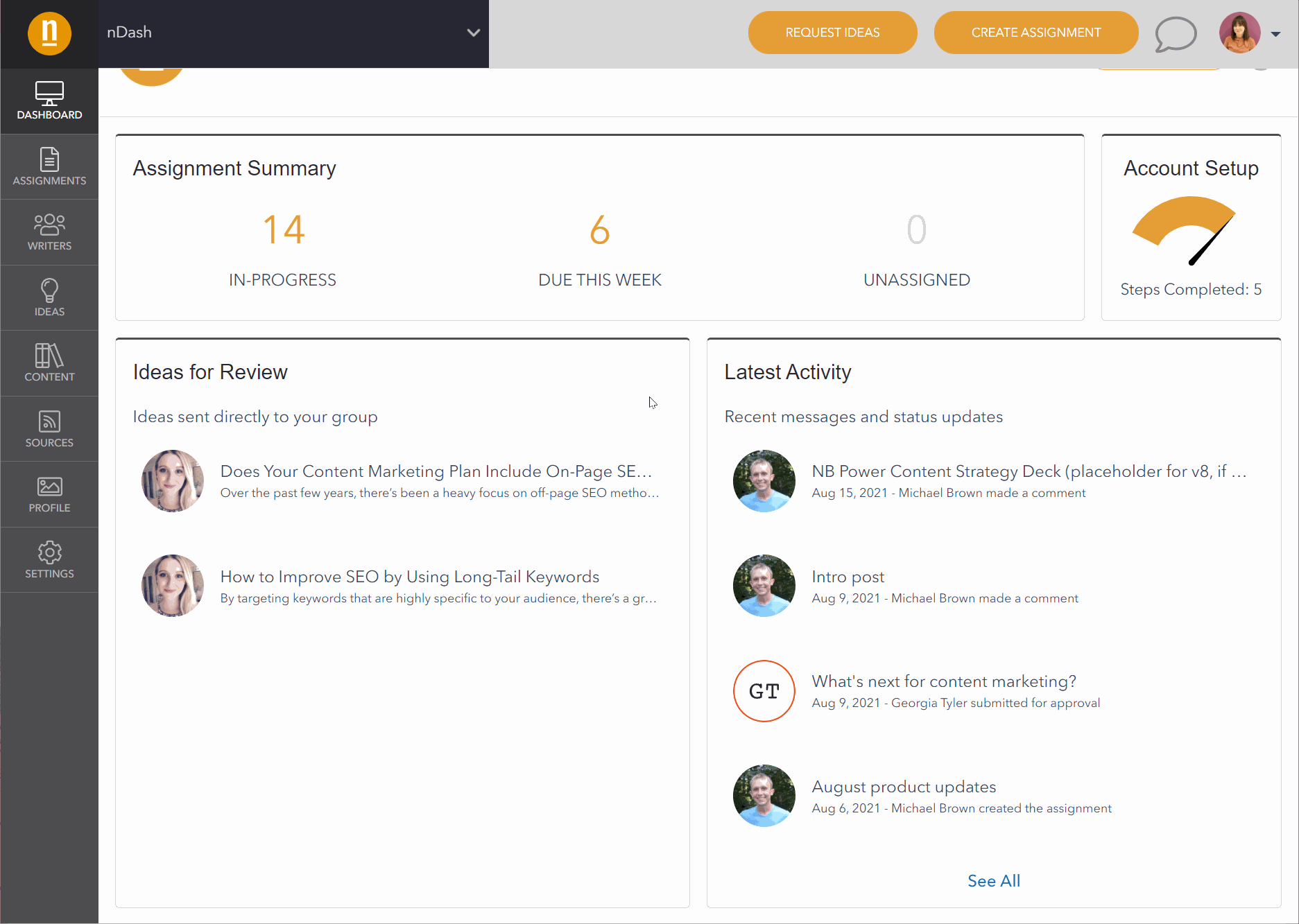The height and width of the screenshot is (924, 1299).
Task: Click the Request Ideas button
Action: [x=832, y=33]
